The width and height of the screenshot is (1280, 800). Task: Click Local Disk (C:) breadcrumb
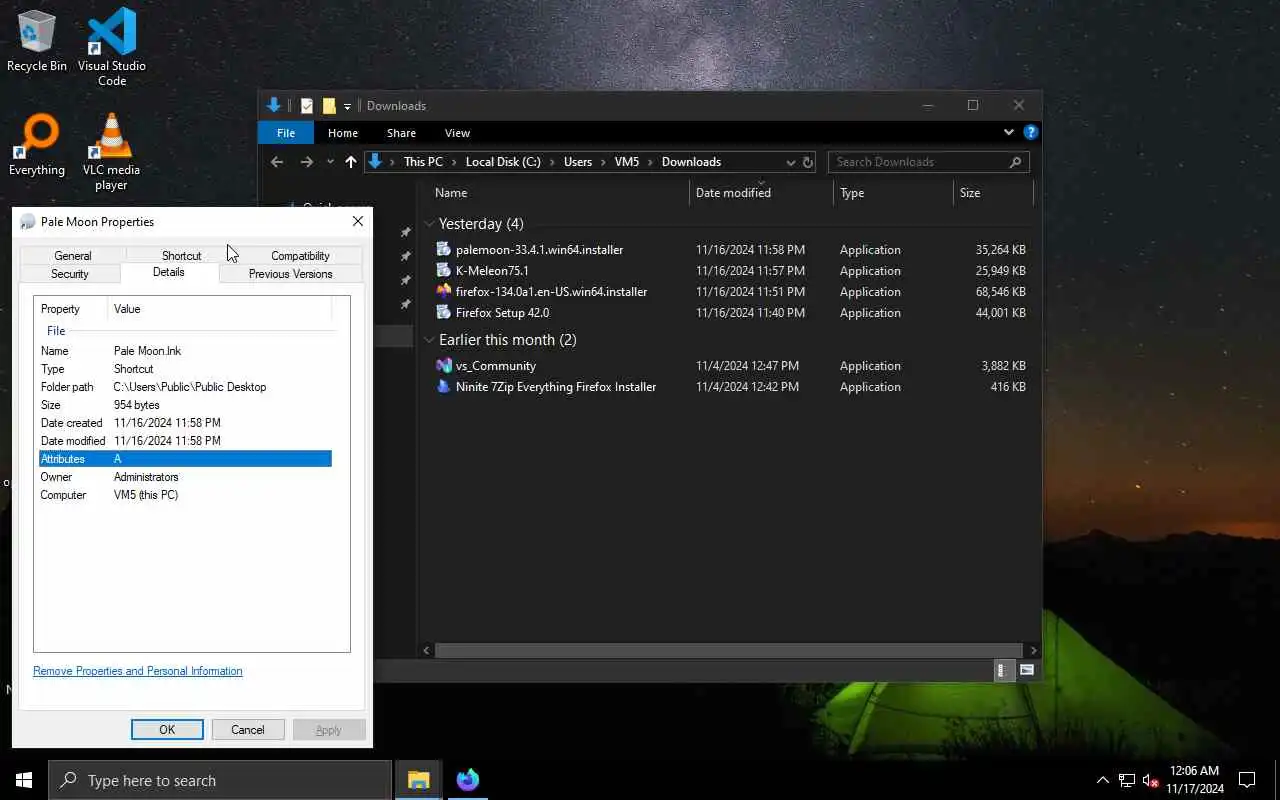pyautogui.click(x=503, y=162)
